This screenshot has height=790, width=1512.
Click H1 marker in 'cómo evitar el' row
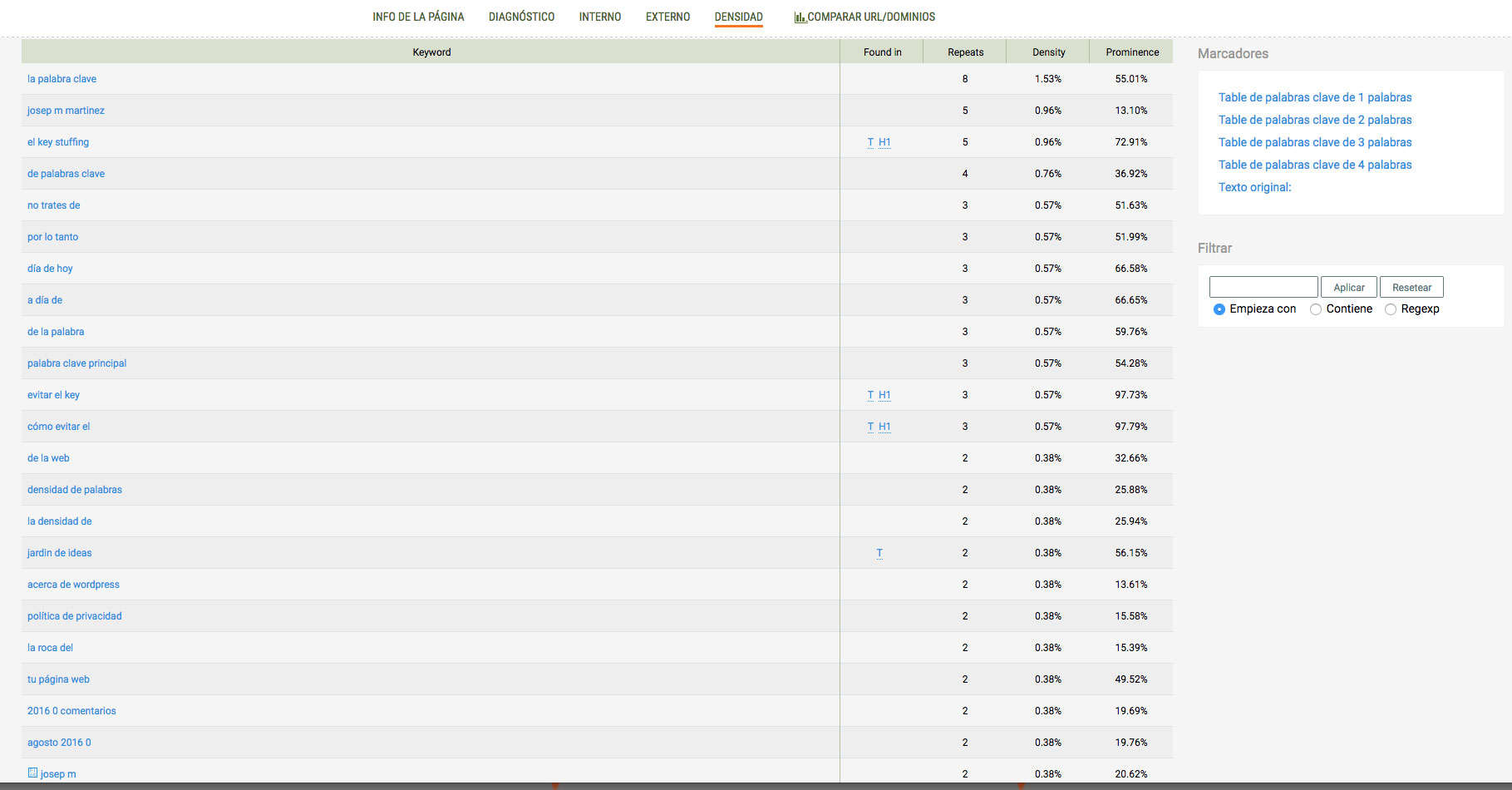[884, 427]
